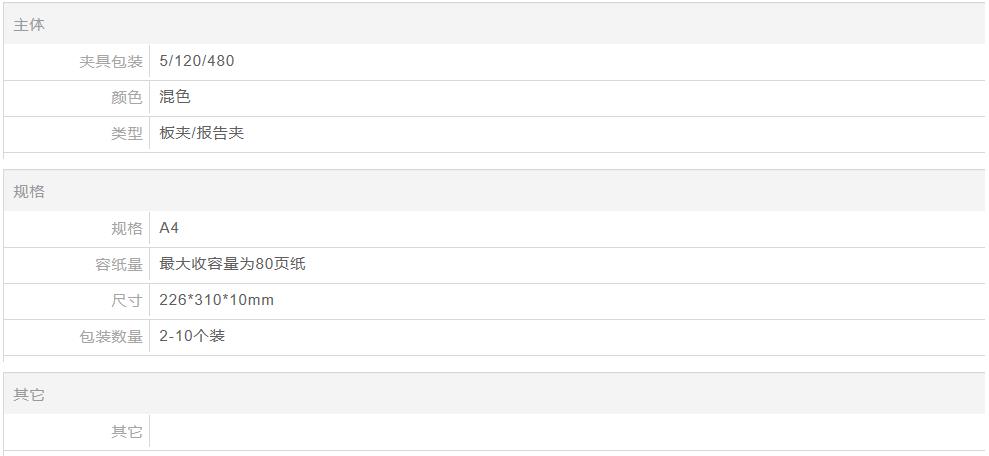Select the 混色 color value

[175, 97]
